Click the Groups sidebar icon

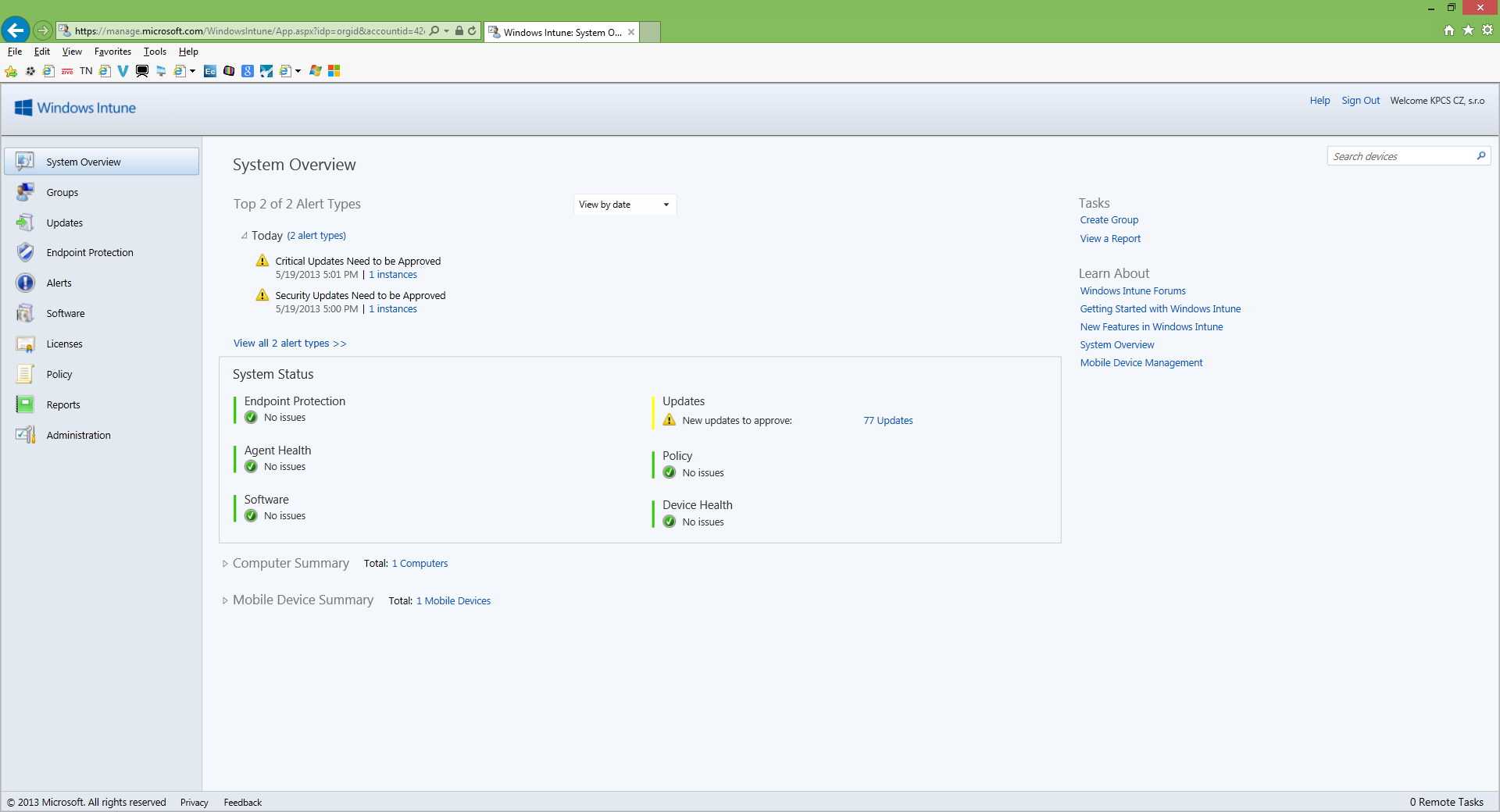25,192
